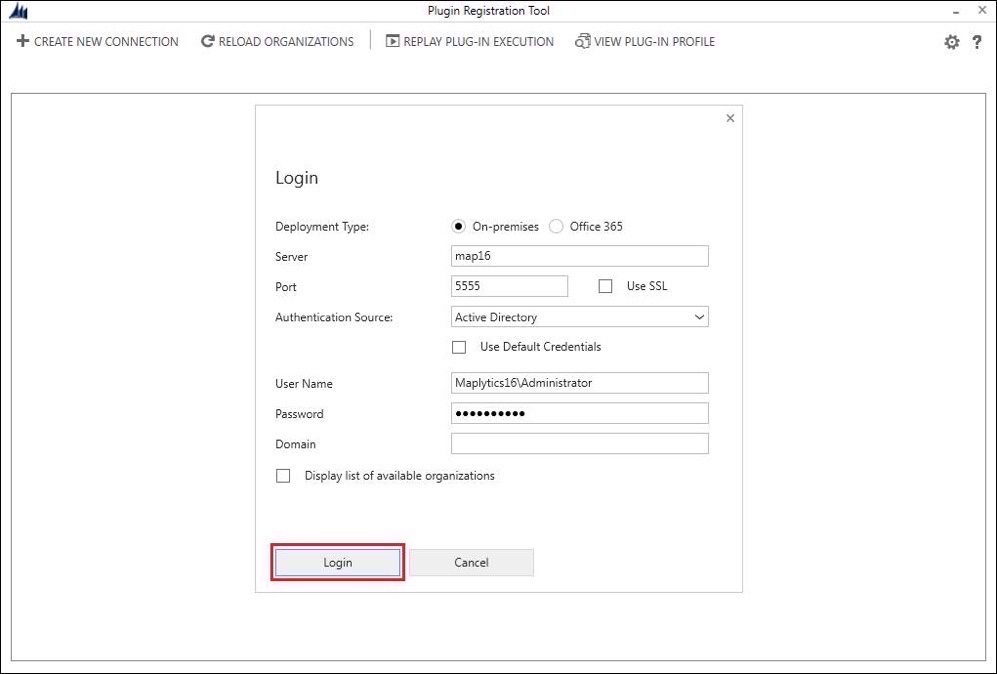Click the "Authentication Source:" label

pyautogui.click(x=334, y=317)
